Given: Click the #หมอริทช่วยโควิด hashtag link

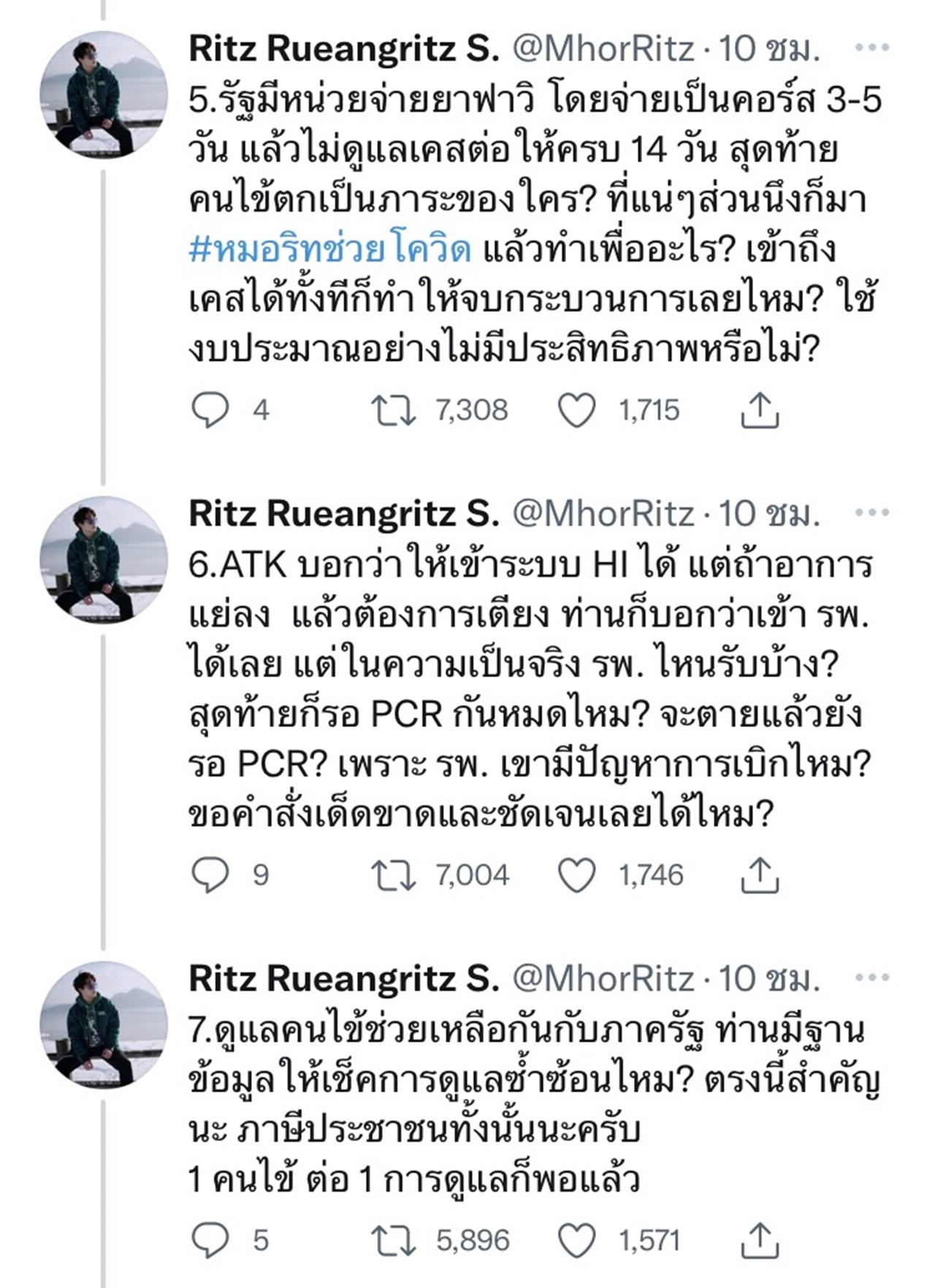Looking at the screenshot, I should (330, 250).
